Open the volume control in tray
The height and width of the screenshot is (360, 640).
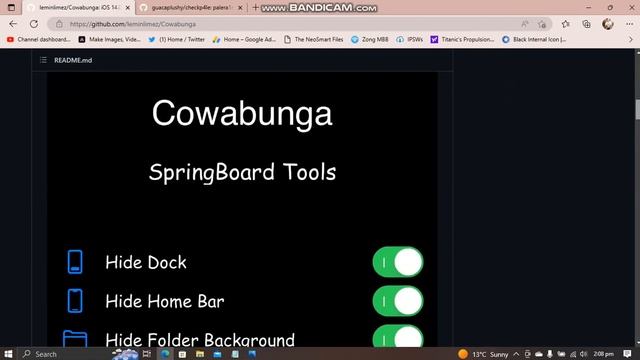click(x=584, y=354)
